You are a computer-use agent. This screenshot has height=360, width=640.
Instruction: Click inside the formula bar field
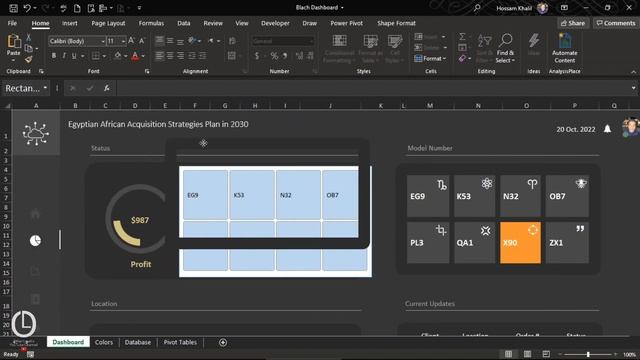tap(372, 88)
